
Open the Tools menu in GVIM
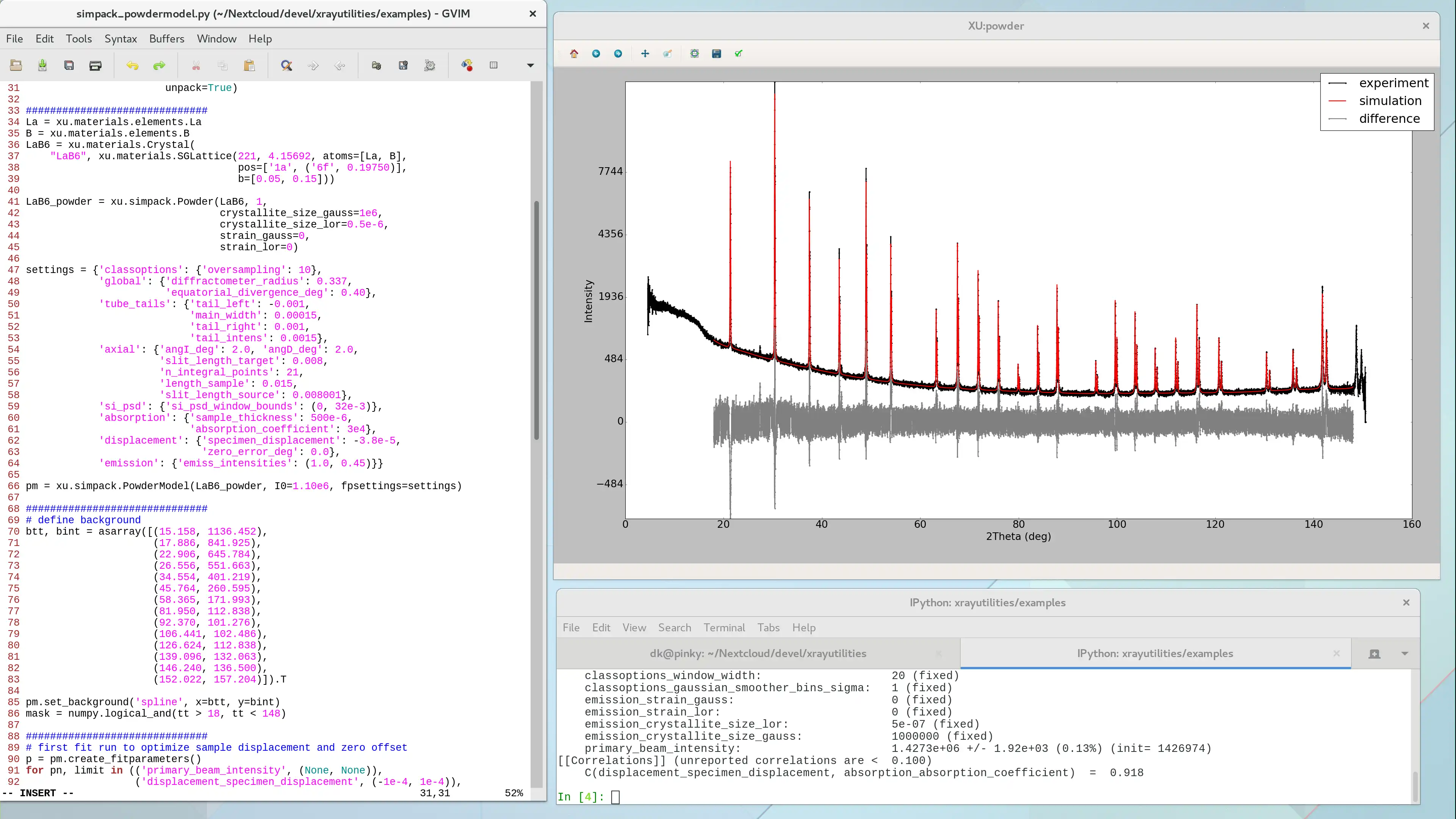pos(78,38)
